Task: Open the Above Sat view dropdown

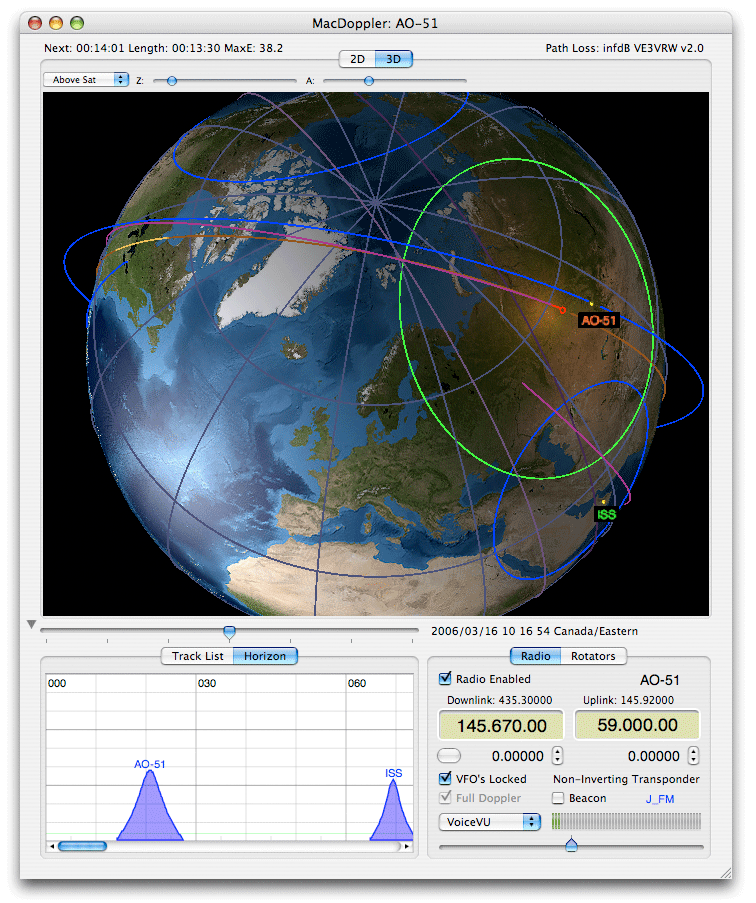Action: point(86,80)
